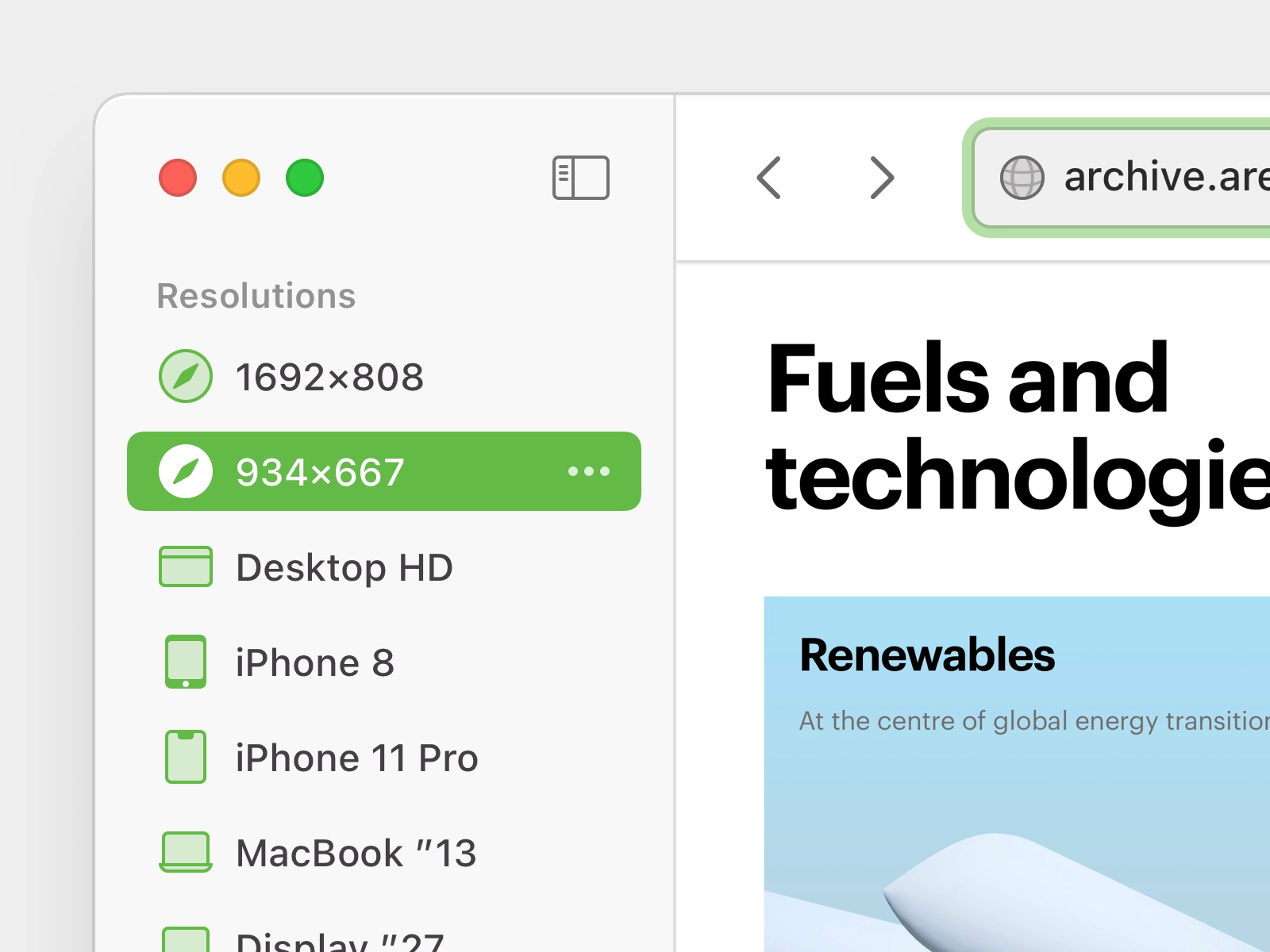The image size is (1270, 952).
Task: Pick the MacBook "13 label
Action: pos(356,853)
